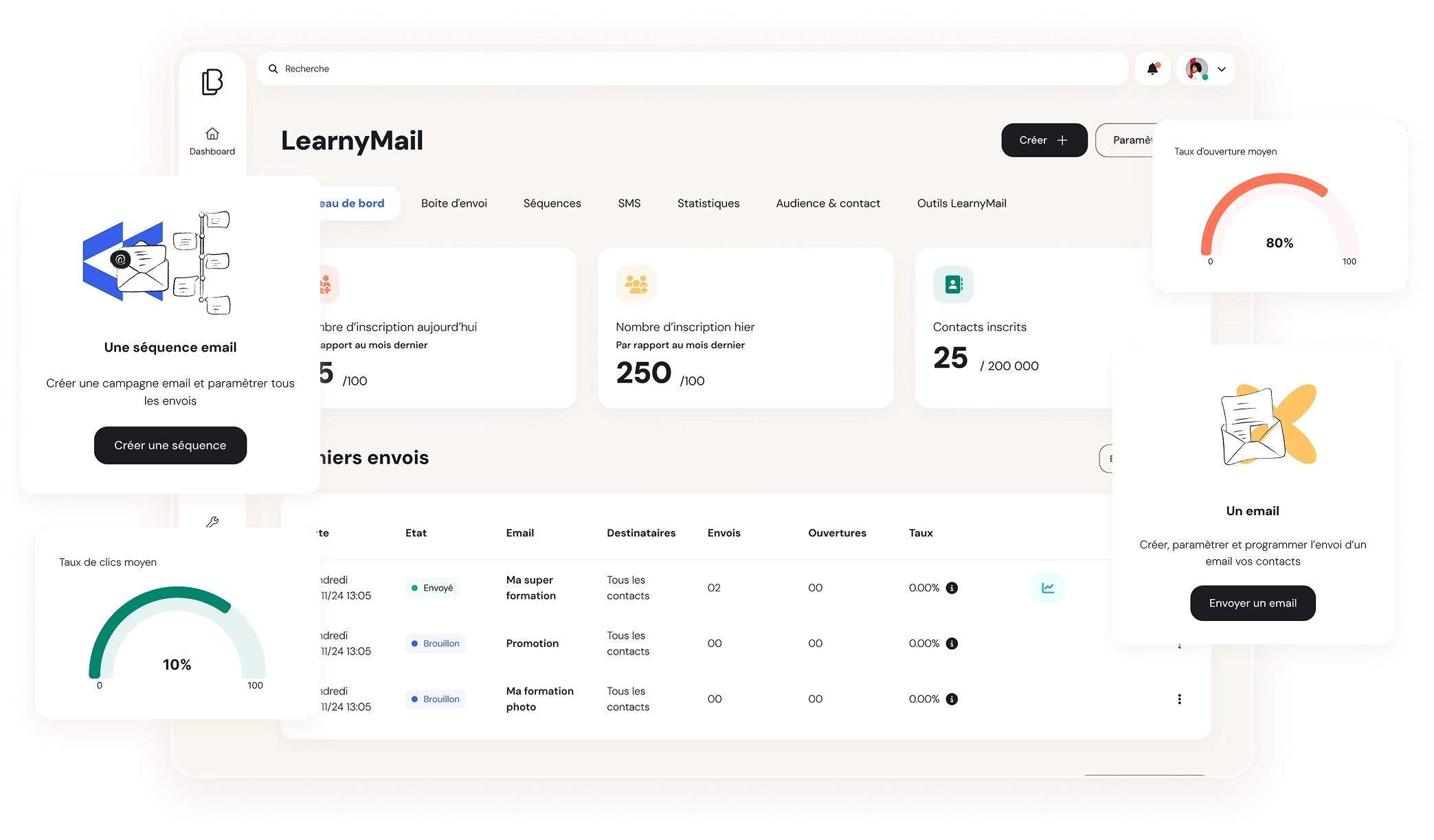Click the user avatar picture
This screenshot has height=840, width=1434.
click(1197, 68)
